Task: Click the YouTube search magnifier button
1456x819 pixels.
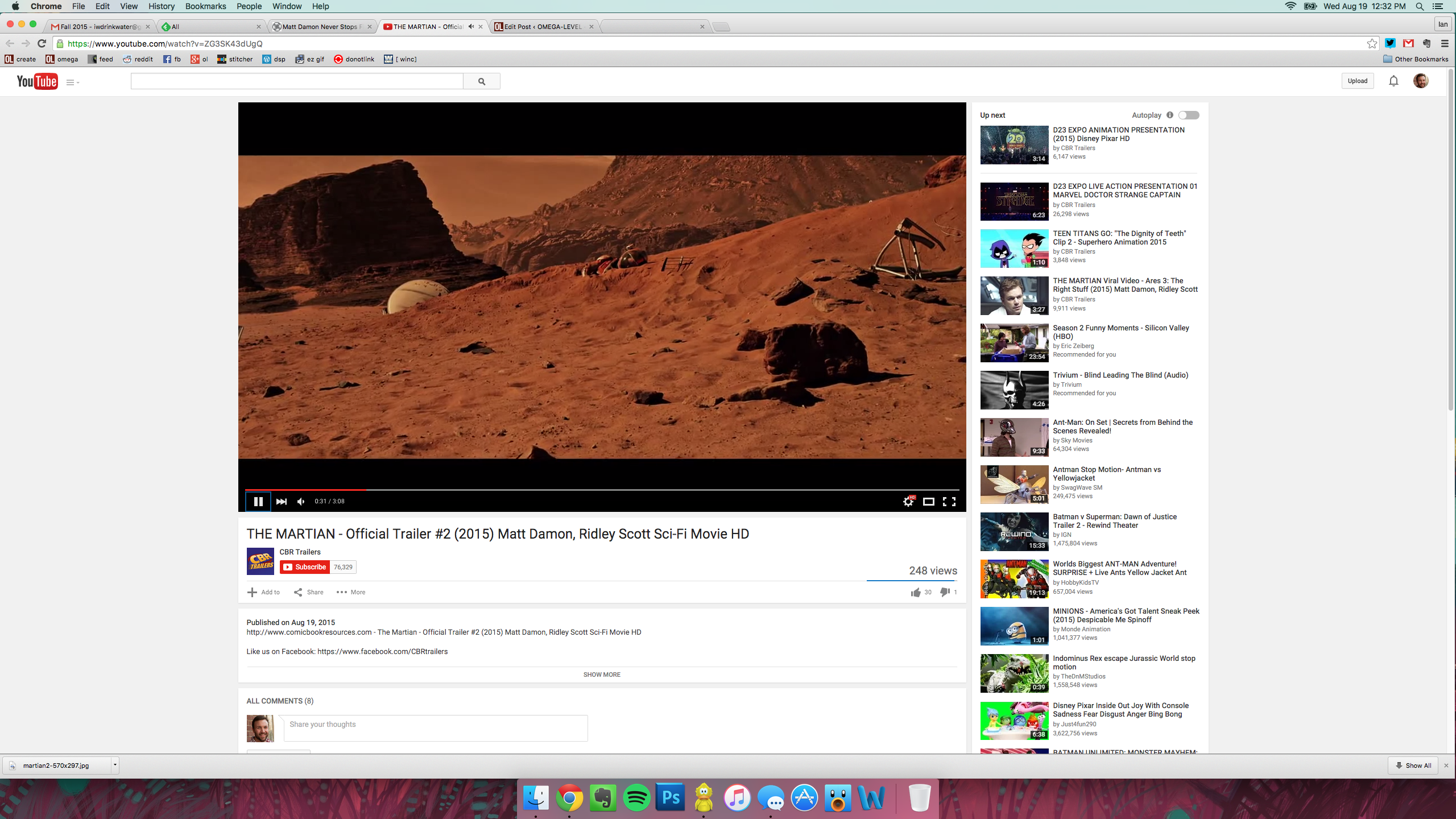Action: point(482,81)
